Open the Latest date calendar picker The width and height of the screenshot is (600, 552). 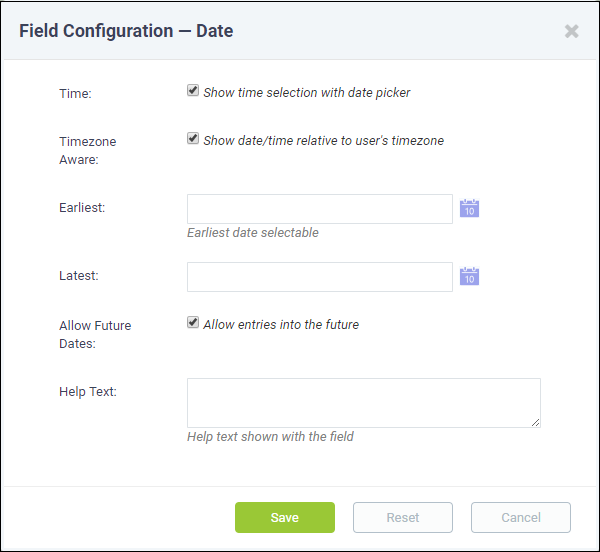click(x=469, y=276)
